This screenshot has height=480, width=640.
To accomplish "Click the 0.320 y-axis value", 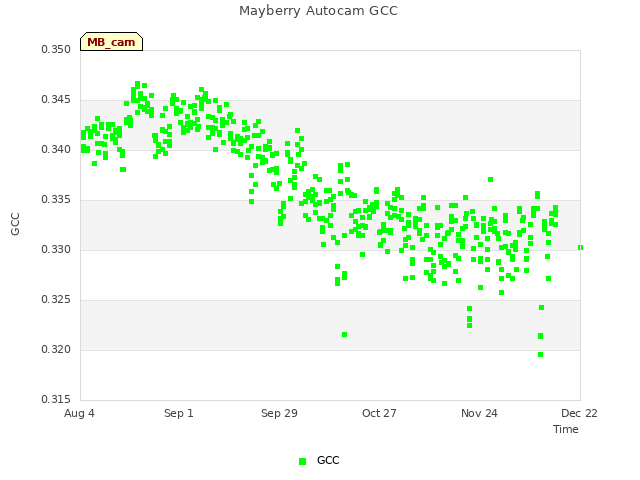I will [x=56, y=349].
